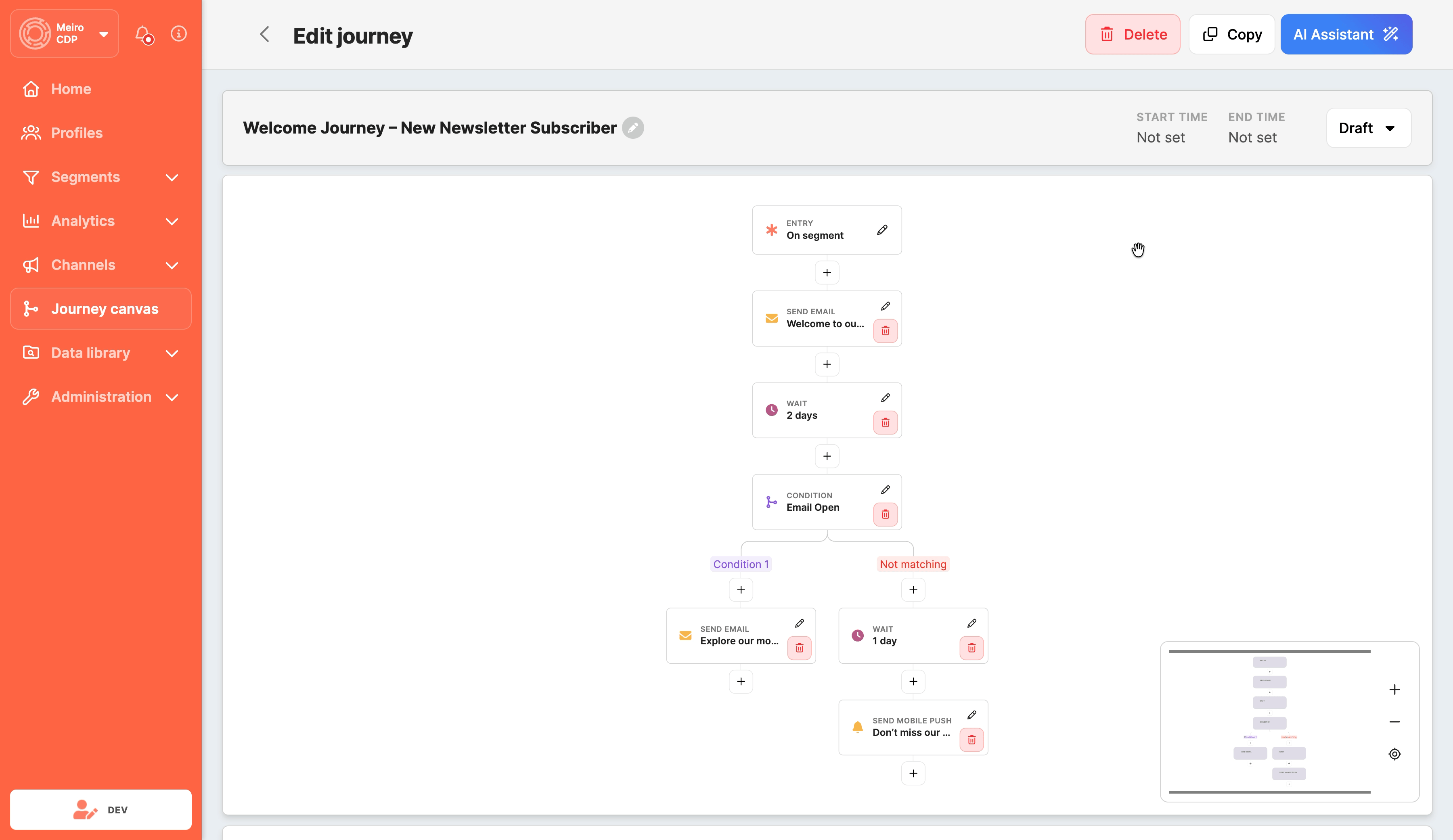Recenter canvas with the target icon
This screenshot has height=840, width=1453.
[x=1394, y=754]
